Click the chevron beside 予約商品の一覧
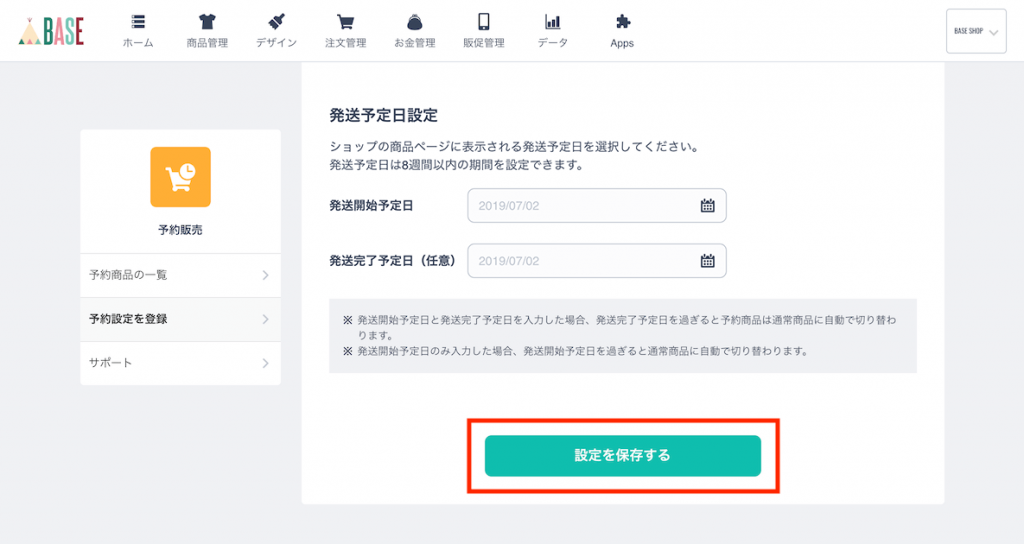 pos(265,275)
